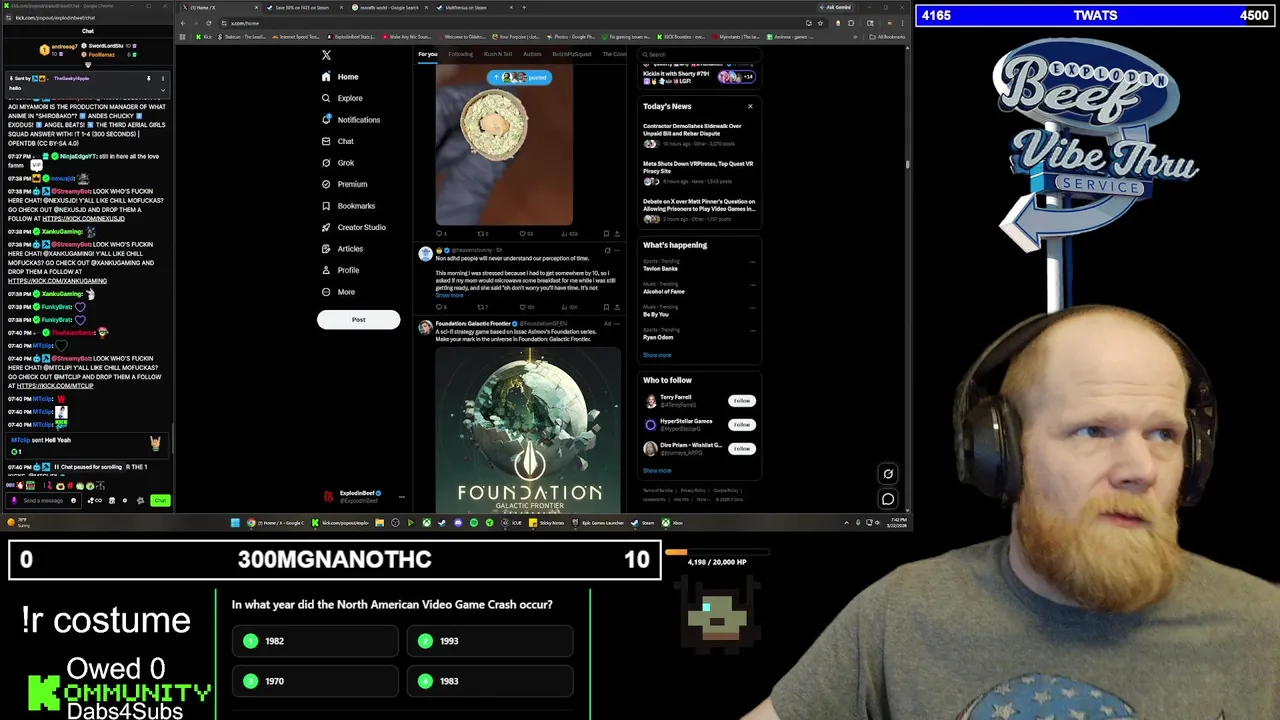This screenshot has height=720, width=1280.
Task: Reload the page in Chrome
Action: coord(208,23)
